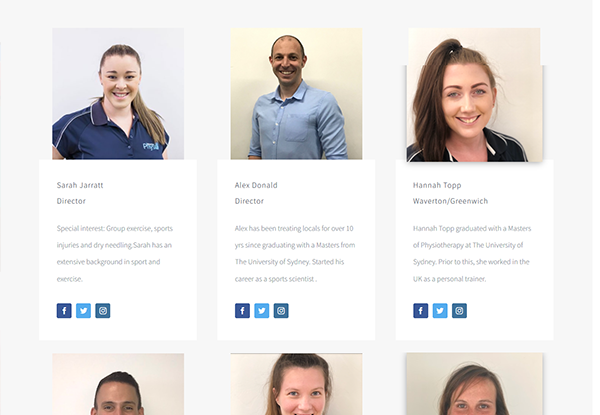Open bottom-row middle woman's photo
The height and width of the screenshot is (415, 600).
pyautogui.click(x=296, y=384)
